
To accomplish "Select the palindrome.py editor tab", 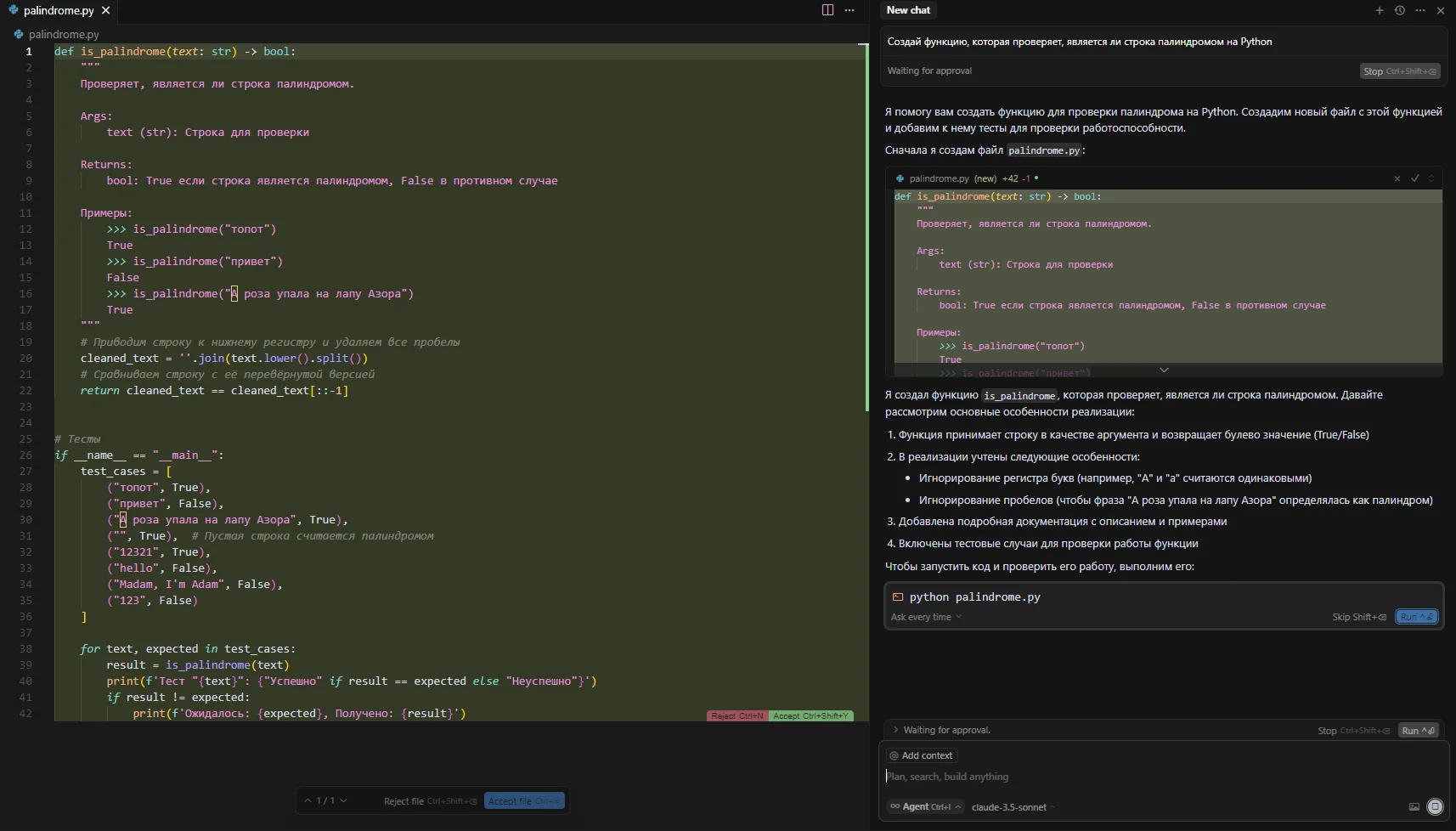I will coord(59,10).
